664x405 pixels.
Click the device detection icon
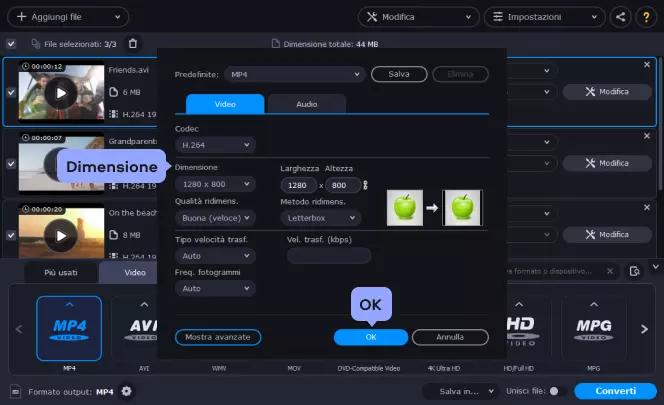634,271
